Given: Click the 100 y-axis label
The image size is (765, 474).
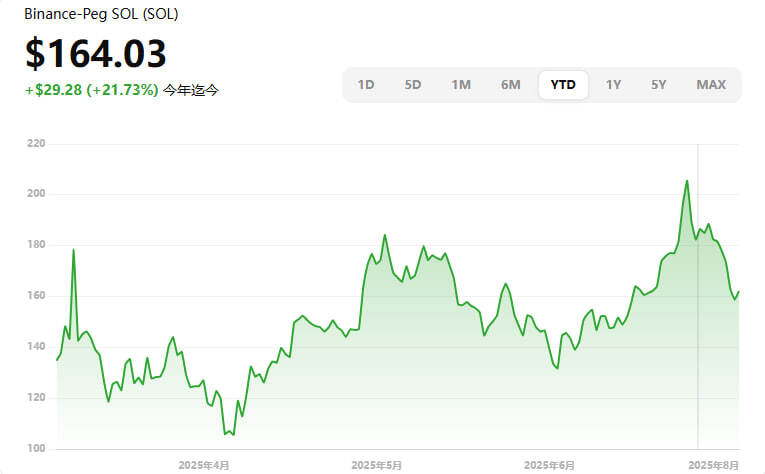Looking at the screenshot, I should [36, 448].
